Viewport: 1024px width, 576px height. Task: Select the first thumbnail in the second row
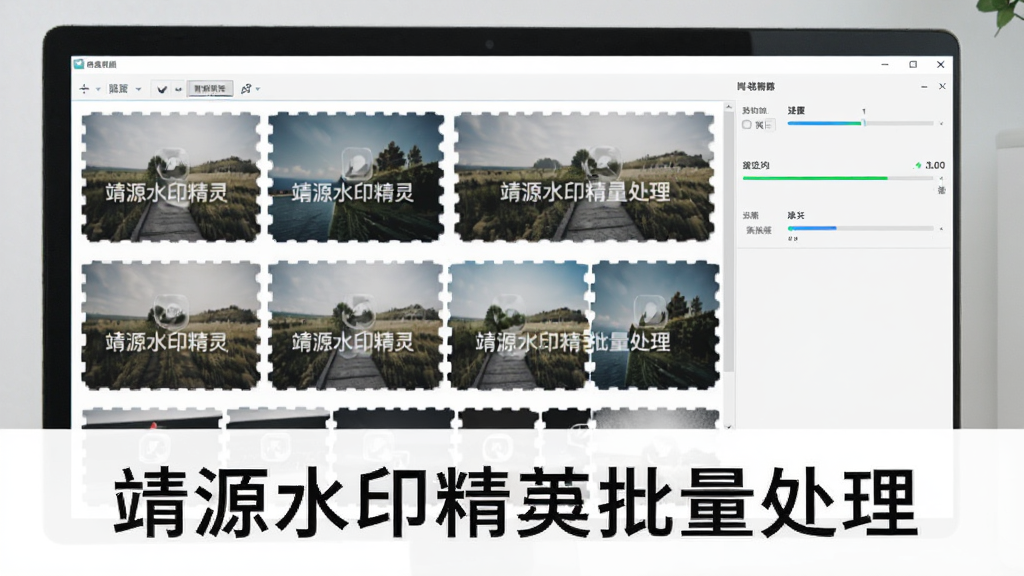(171, 325)
